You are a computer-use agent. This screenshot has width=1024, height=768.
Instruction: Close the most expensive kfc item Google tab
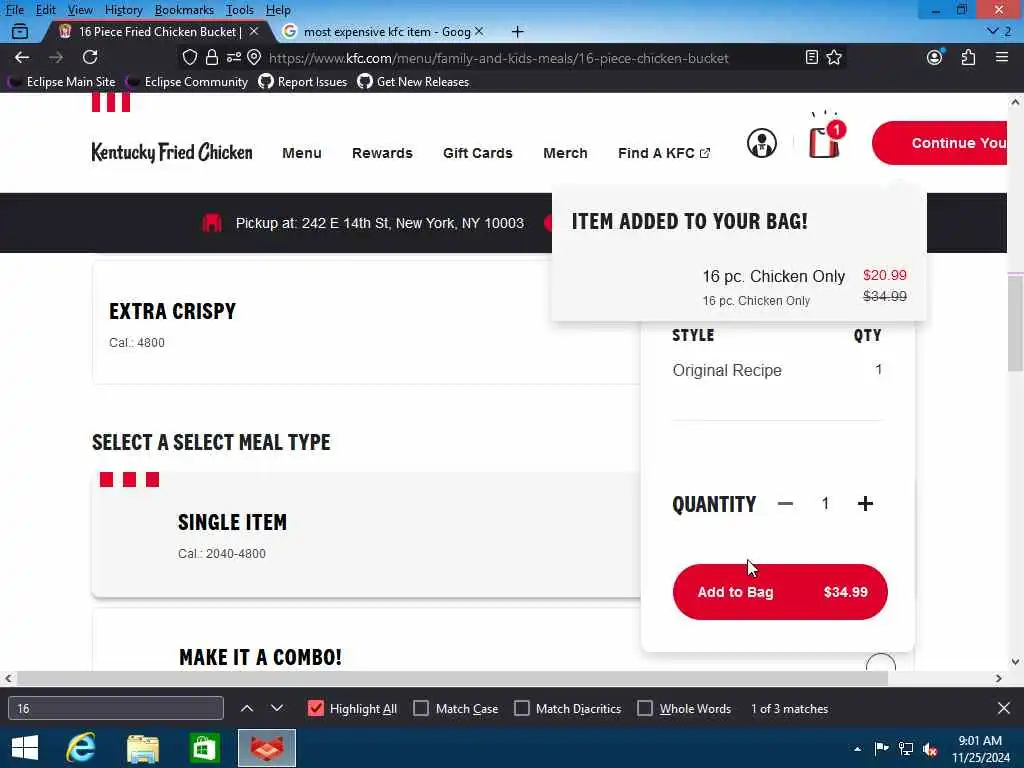click(479, 31)
